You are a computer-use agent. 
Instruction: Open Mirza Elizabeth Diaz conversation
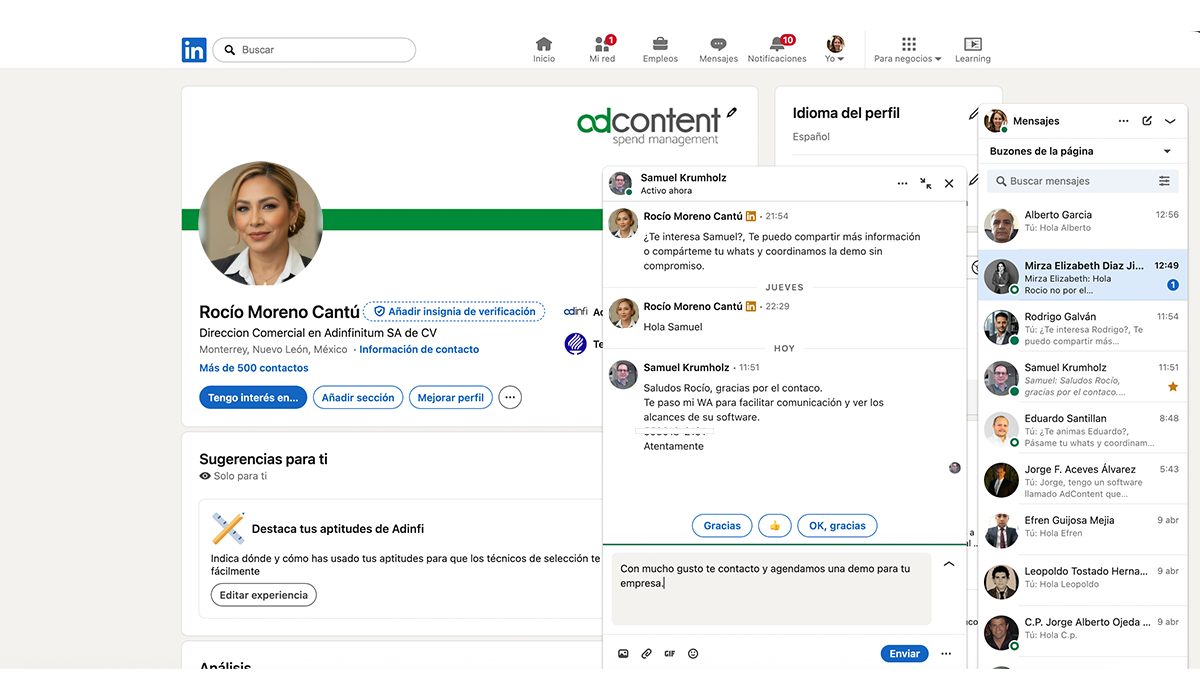coord(1083,275)
